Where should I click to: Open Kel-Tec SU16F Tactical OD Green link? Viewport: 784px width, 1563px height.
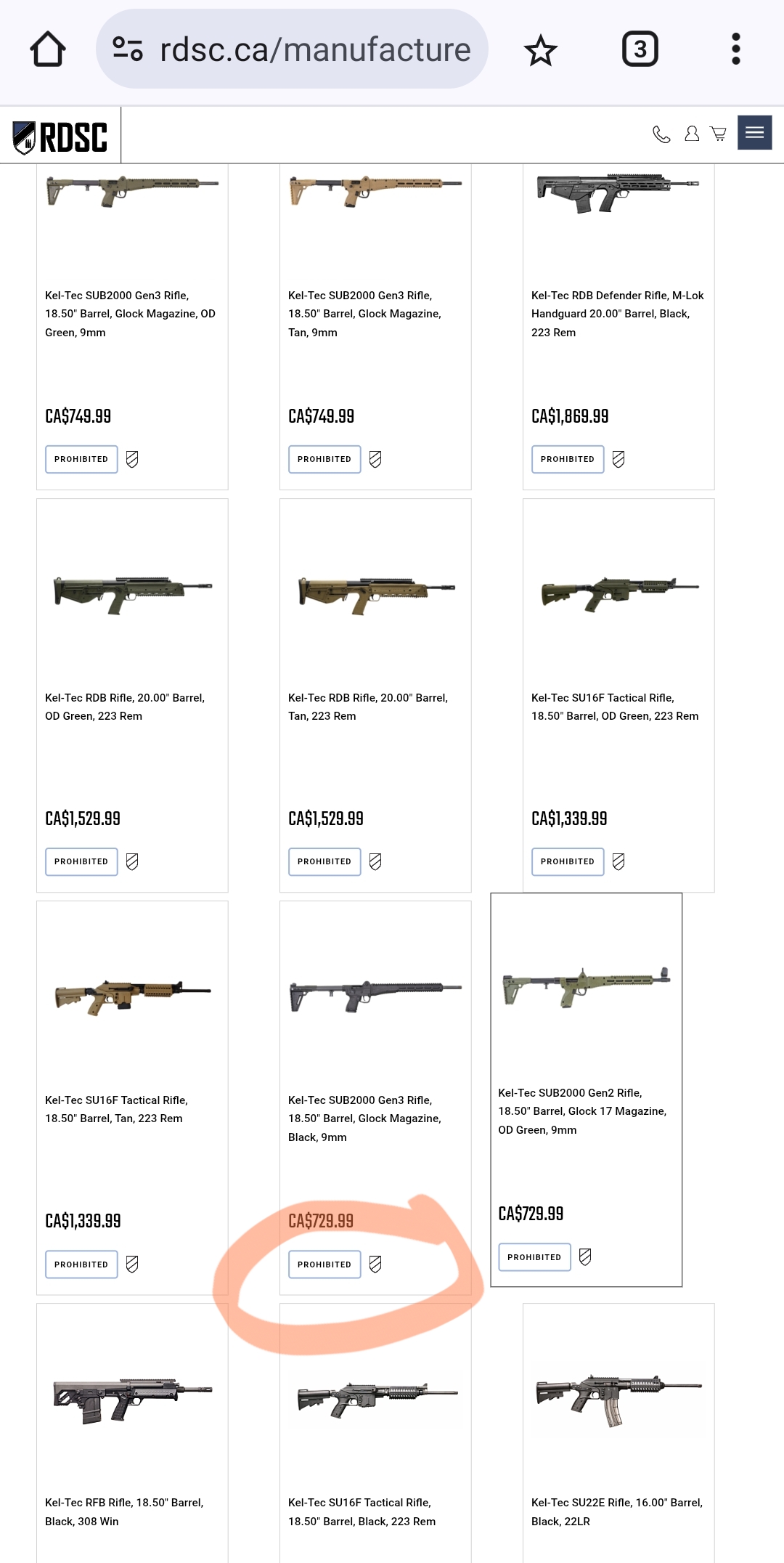(615, 707)
